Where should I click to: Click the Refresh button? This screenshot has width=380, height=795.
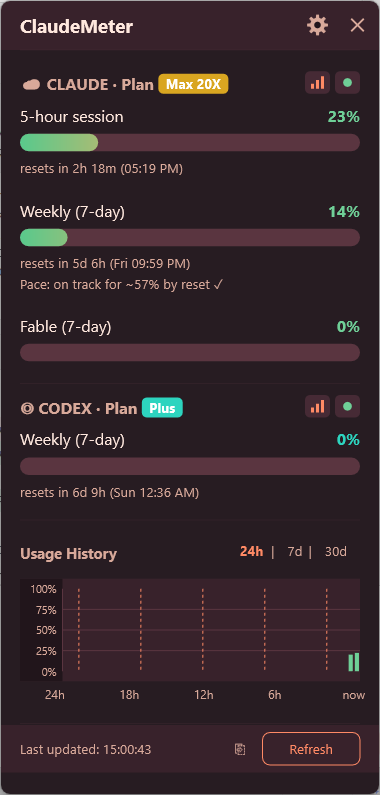(311, 749)
